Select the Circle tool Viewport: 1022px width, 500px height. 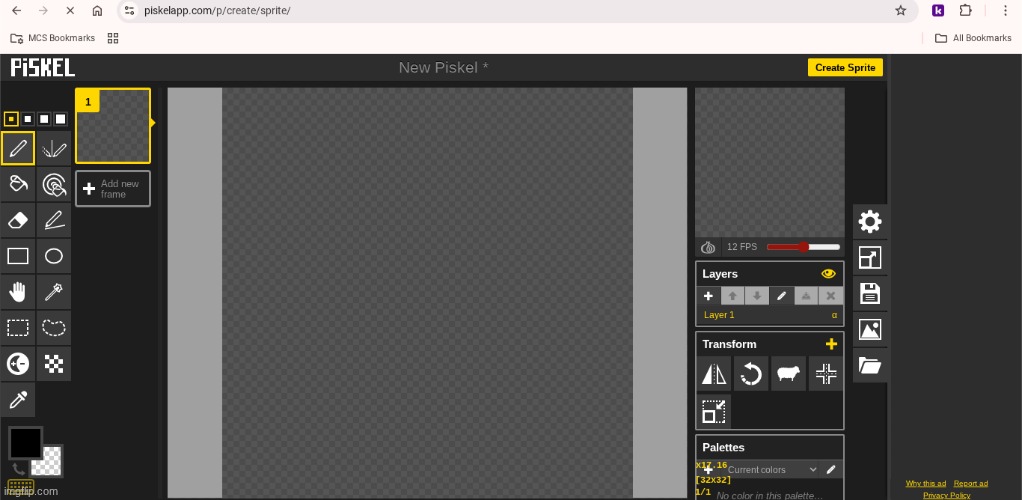coord(54,256)
